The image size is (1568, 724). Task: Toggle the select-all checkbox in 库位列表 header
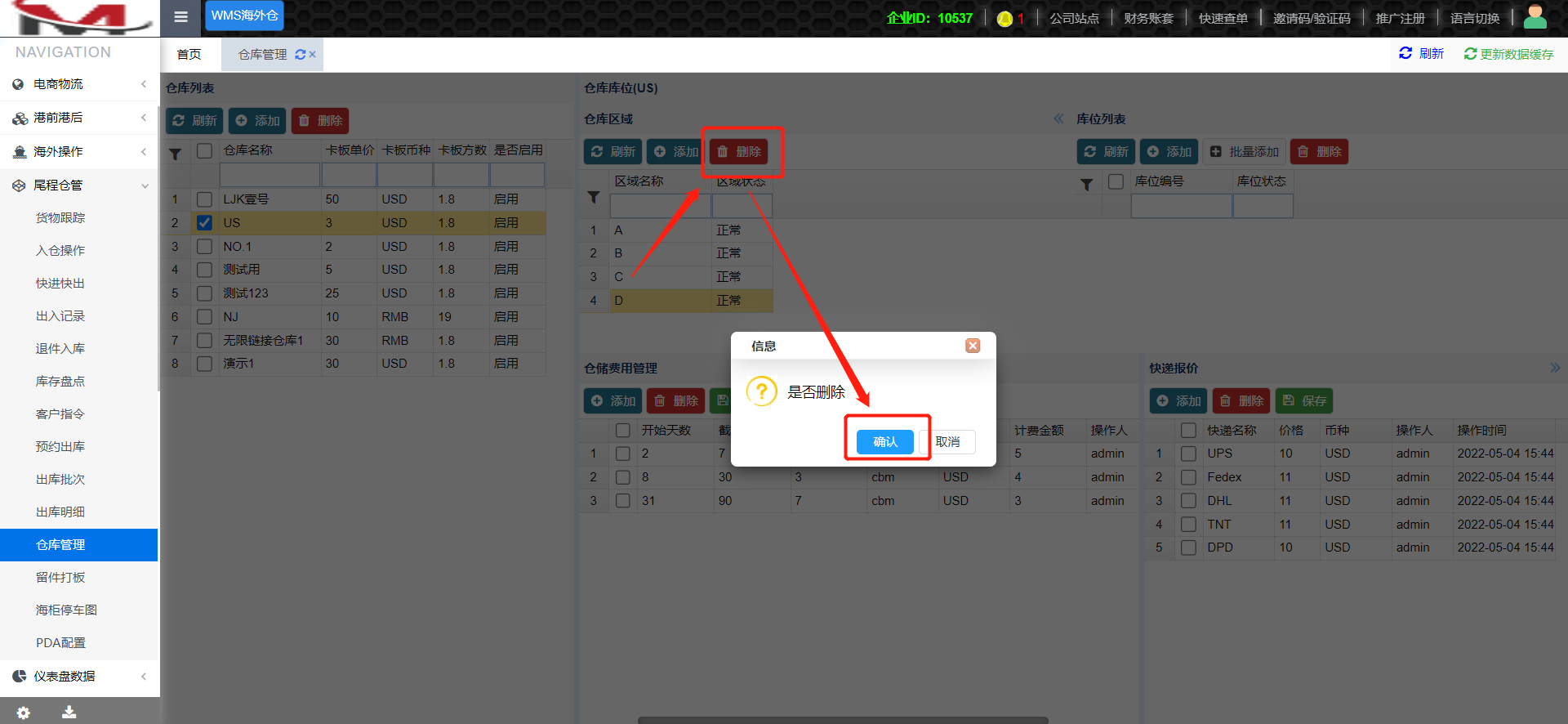tap(1116, 181)
